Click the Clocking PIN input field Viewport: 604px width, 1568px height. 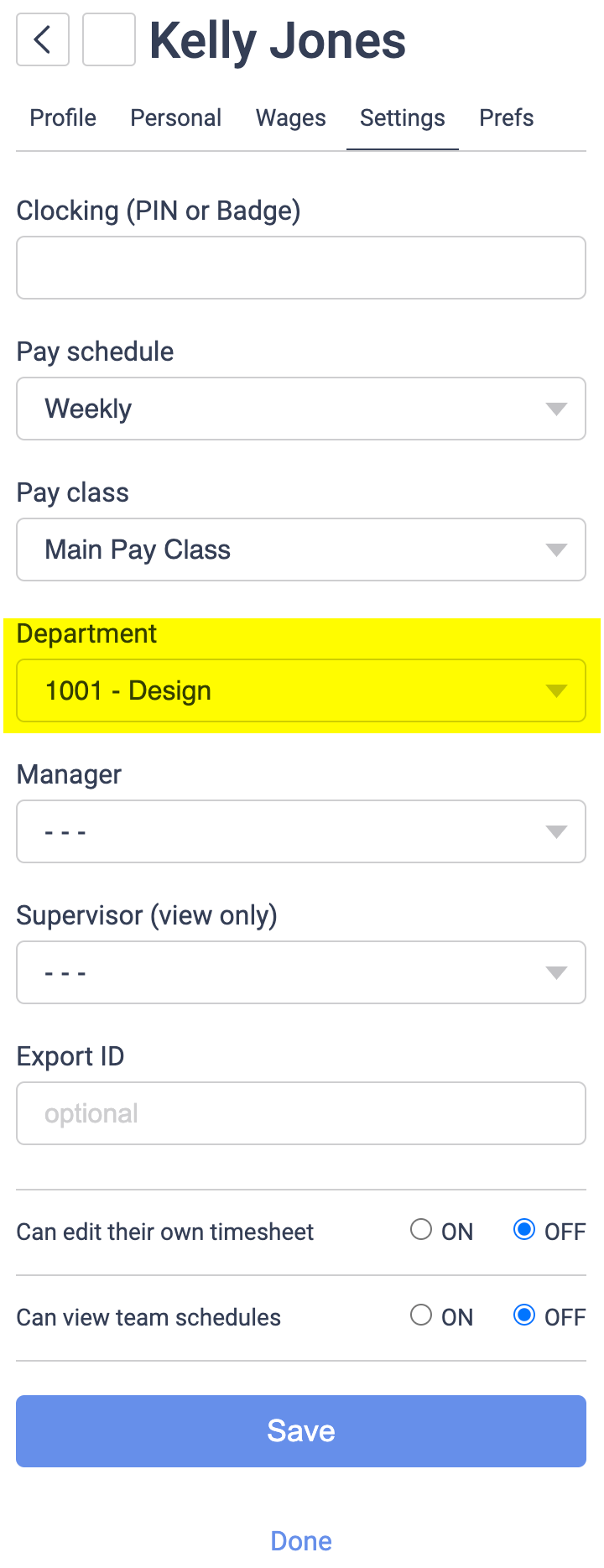click(301, 268)
